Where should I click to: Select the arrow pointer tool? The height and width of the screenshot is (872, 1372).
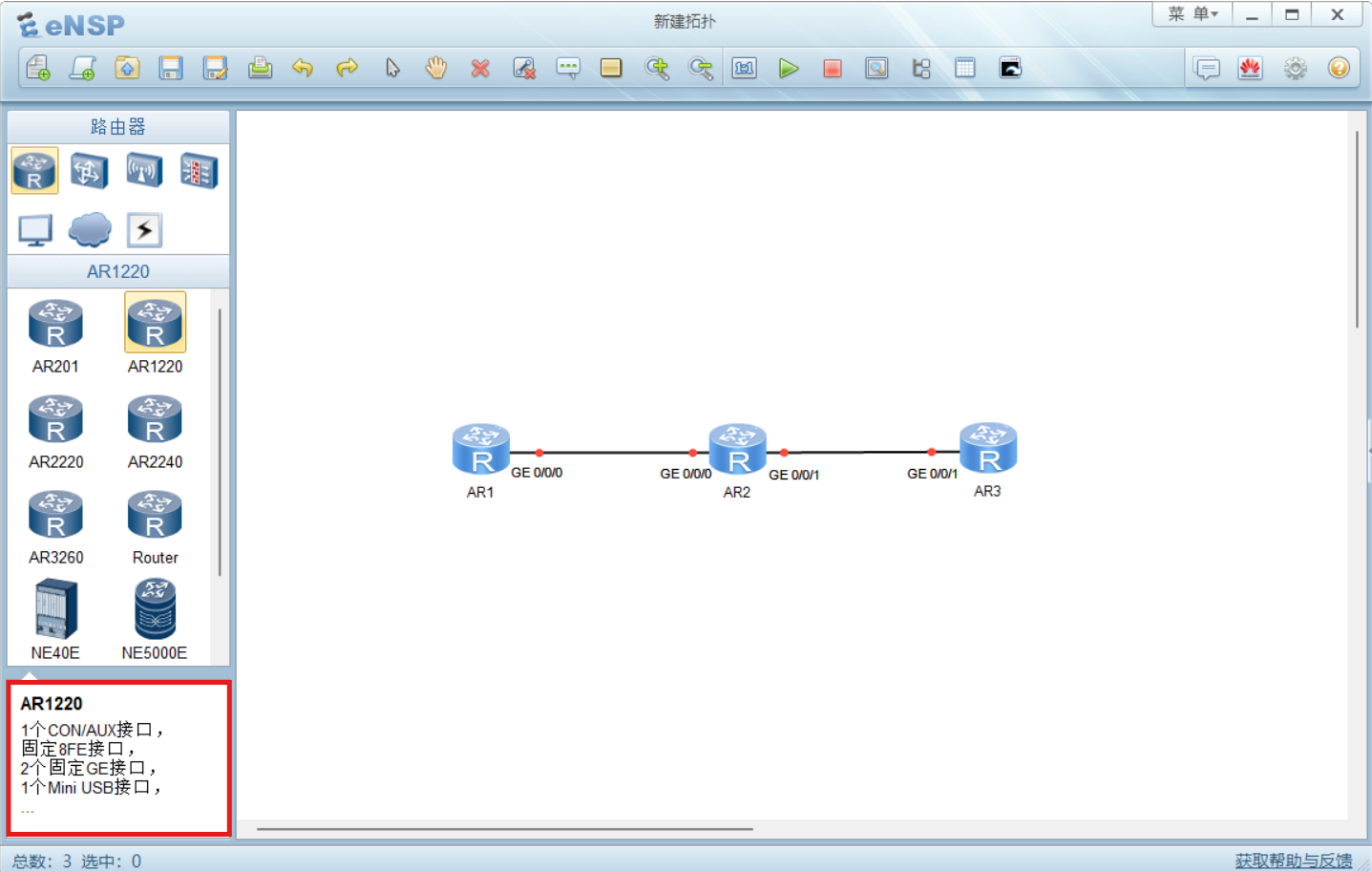point(392,68)
